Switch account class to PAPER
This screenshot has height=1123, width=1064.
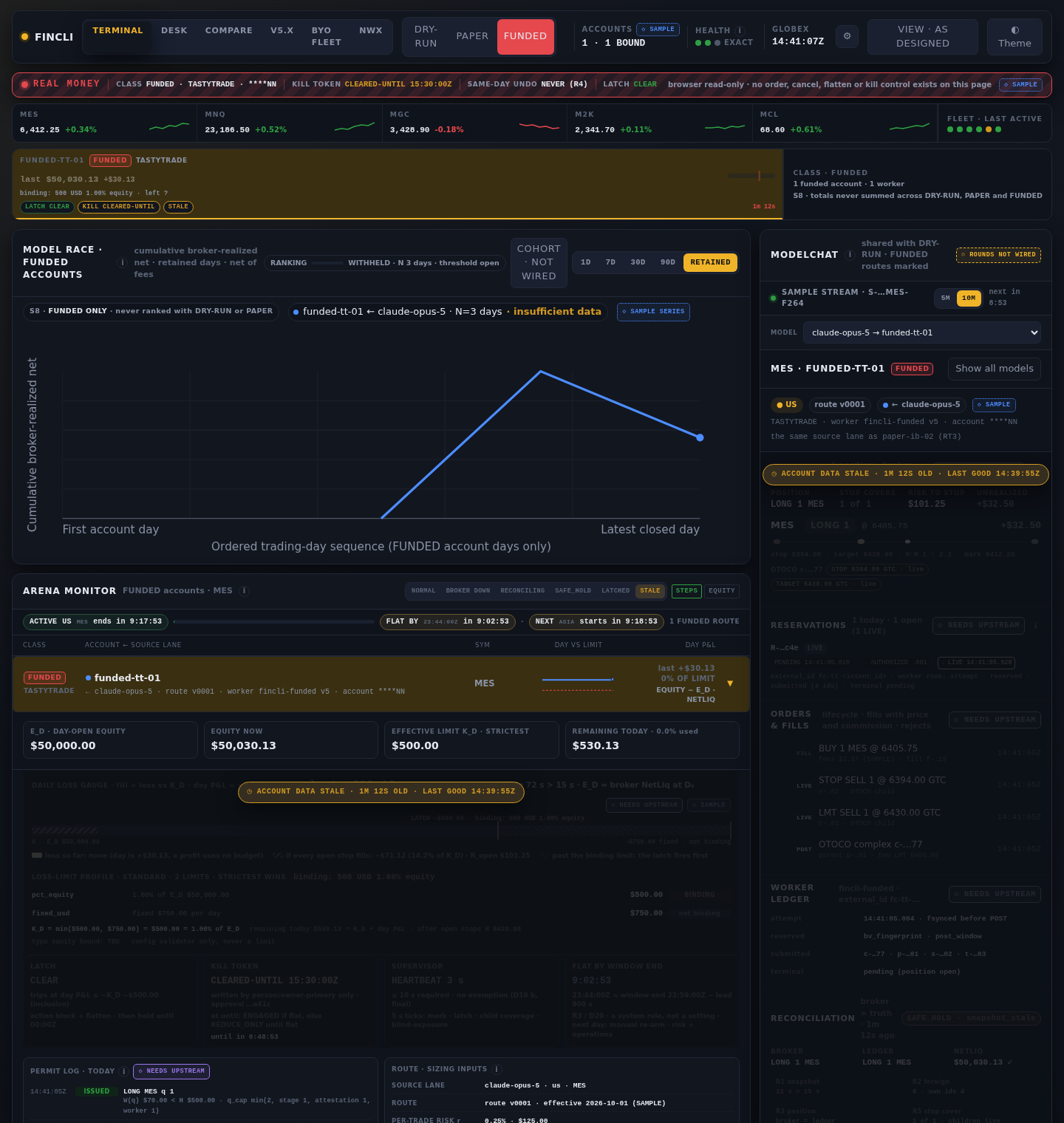tap(472, 36)
